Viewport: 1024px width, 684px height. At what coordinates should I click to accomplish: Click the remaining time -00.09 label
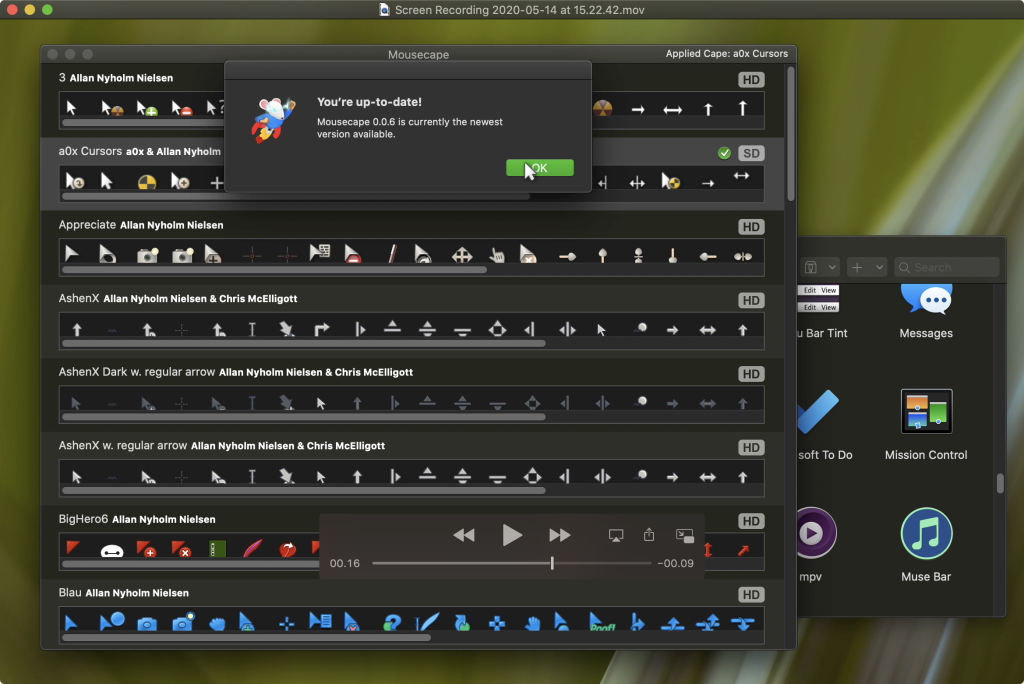675,563
